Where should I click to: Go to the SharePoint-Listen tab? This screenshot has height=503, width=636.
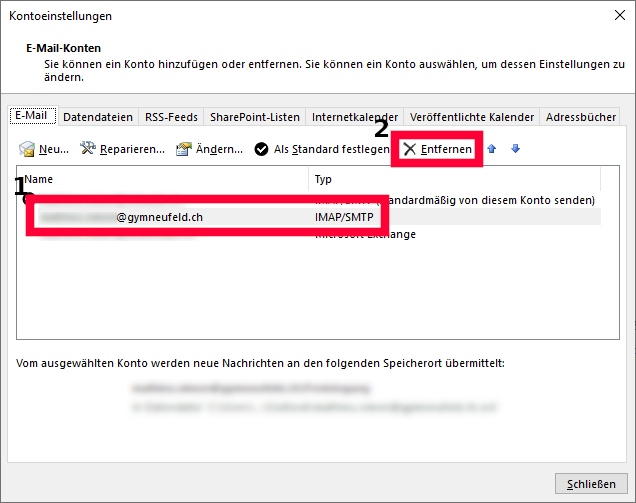tap(254, 117)
